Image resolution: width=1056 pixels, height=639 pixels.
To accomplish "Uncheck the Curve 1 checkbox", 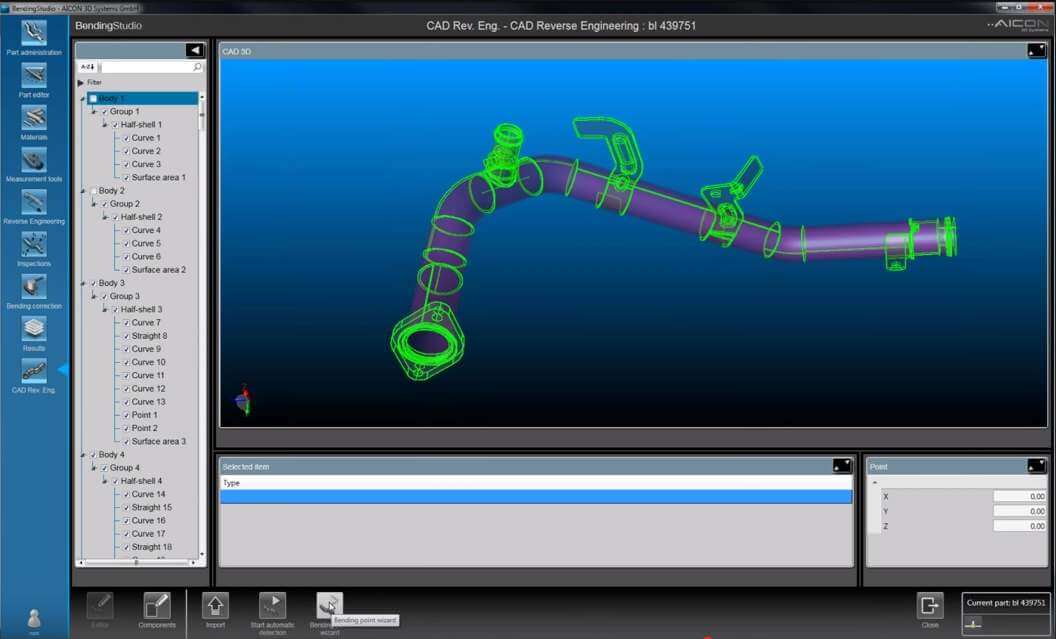I will coord(126,138).
